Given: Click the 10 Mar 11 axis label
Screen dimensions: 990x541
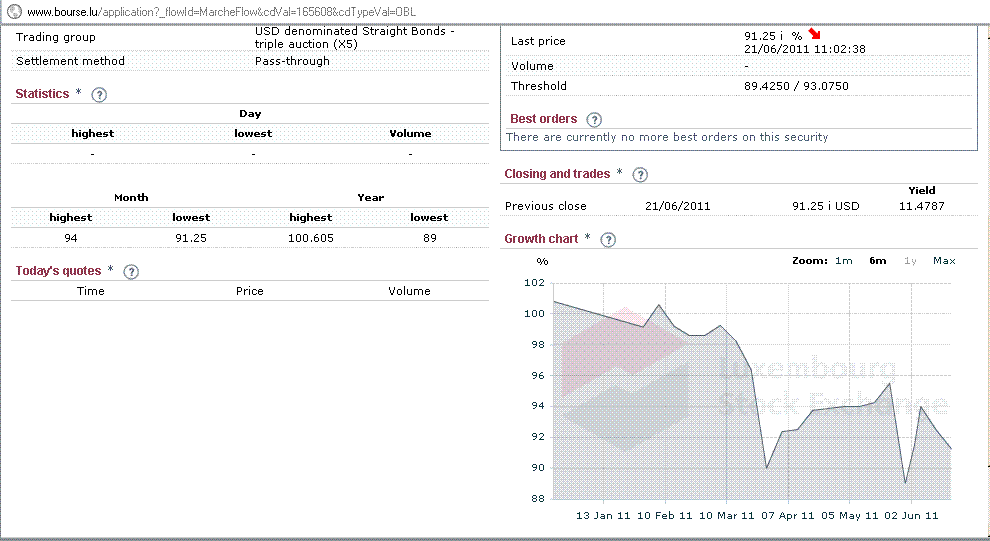Looking at the screenshot, I should coord(726,516).
